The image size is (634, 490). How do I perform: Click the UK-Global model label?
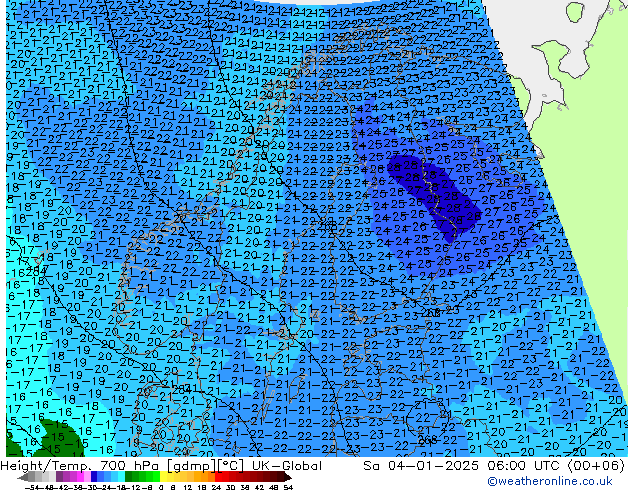click(287, 466)
